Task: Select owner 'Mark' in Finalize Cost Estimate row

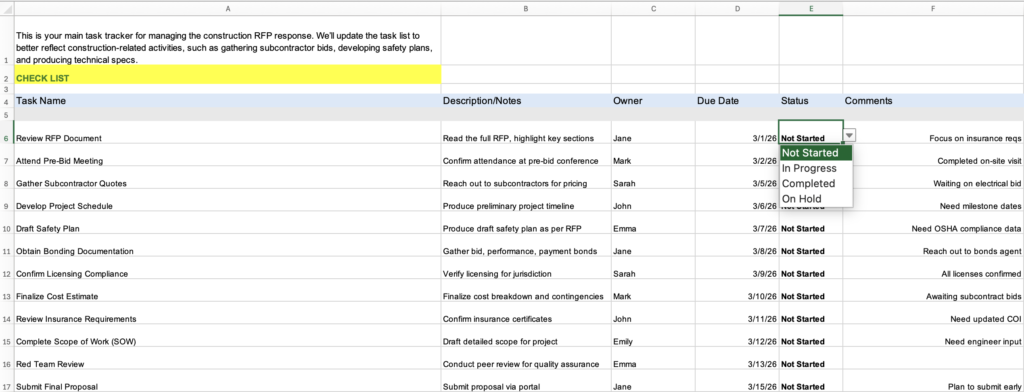Action: pos(653,290)
